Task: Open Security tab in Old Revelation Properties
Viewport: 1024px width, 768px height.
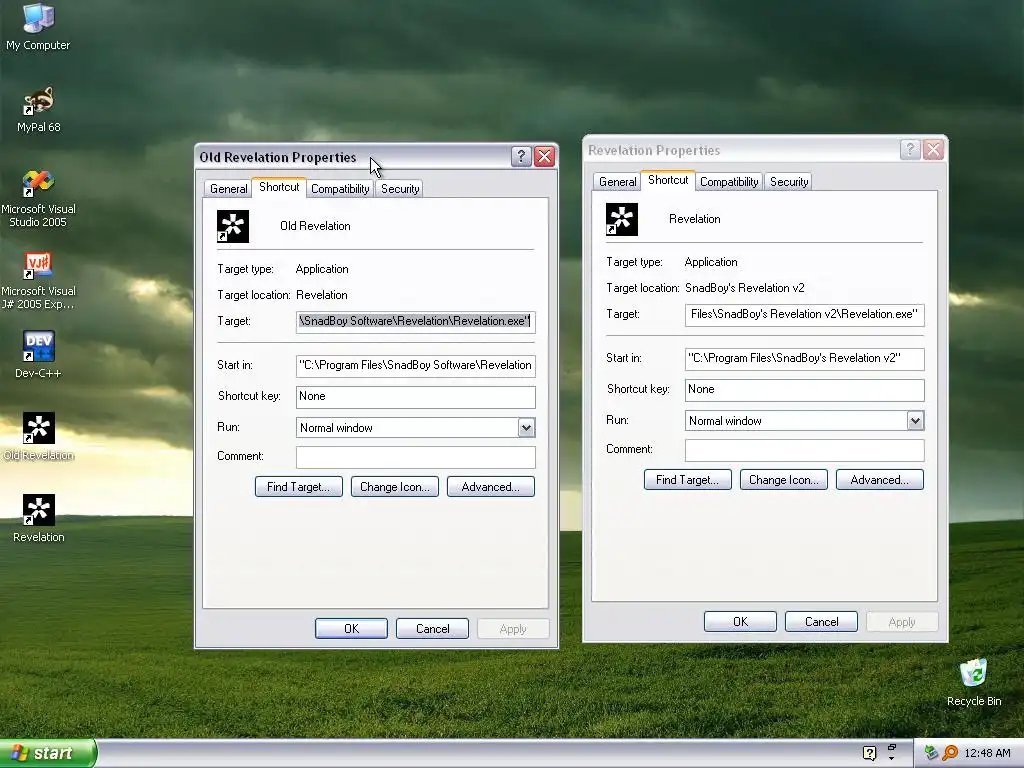Action: point(400,189)
